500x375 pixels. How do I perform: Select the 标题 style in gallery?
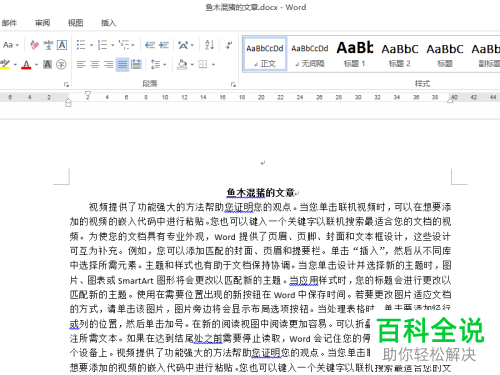(x=445, y=54)
